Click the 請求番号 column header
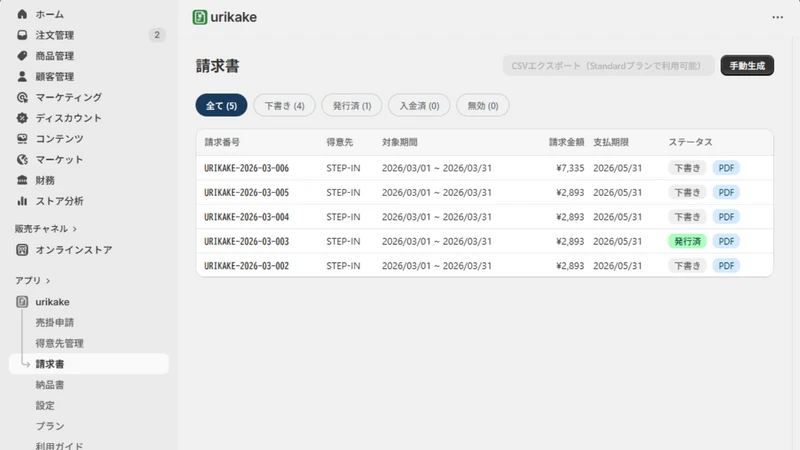Screen dimensions: 800x450 (222, 142)
